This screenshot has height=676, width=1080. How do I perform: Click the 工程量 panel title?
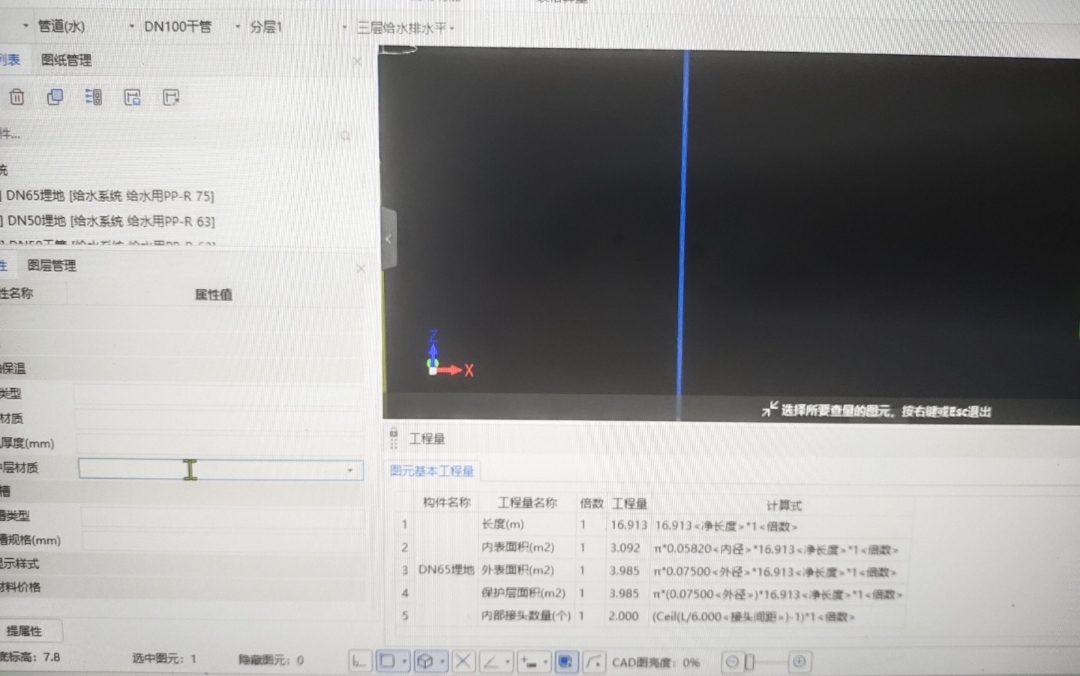pyautogui.click(x=427, y=439)
